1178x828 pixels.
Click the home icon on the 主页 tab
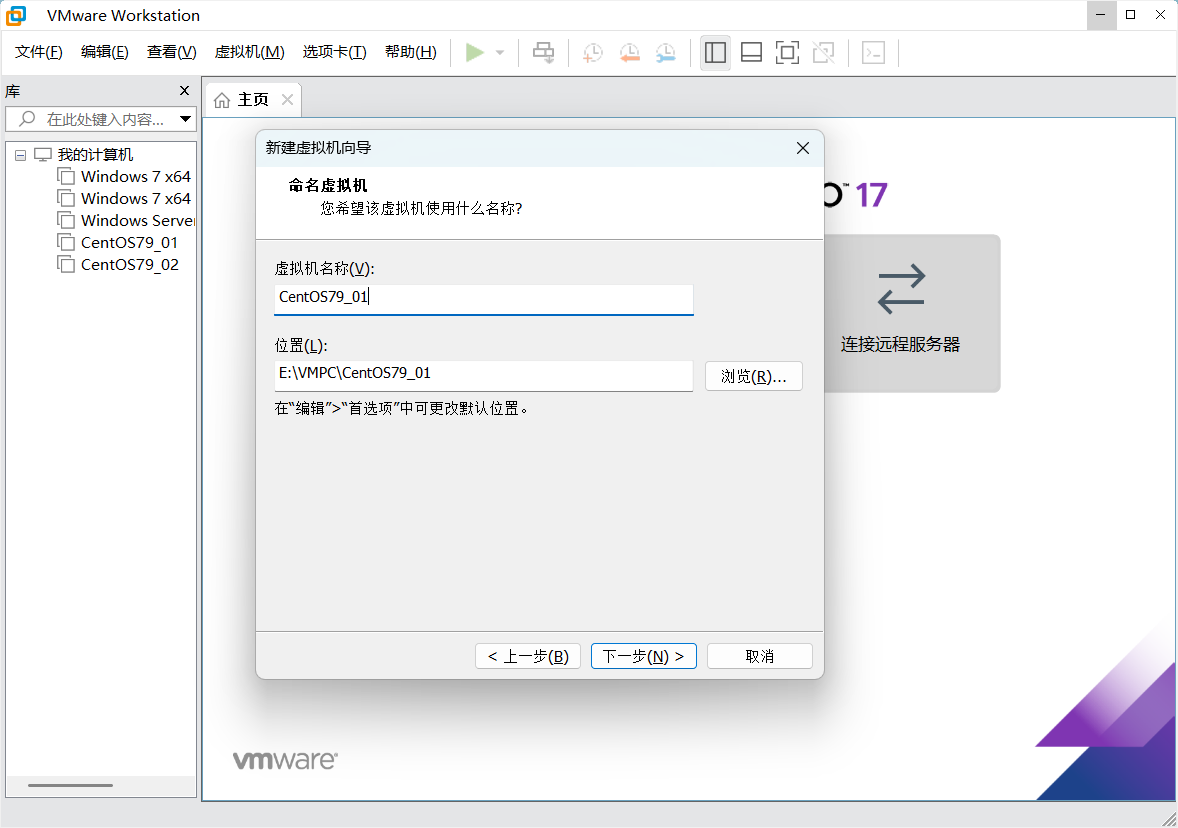click(x=222, y=100)
